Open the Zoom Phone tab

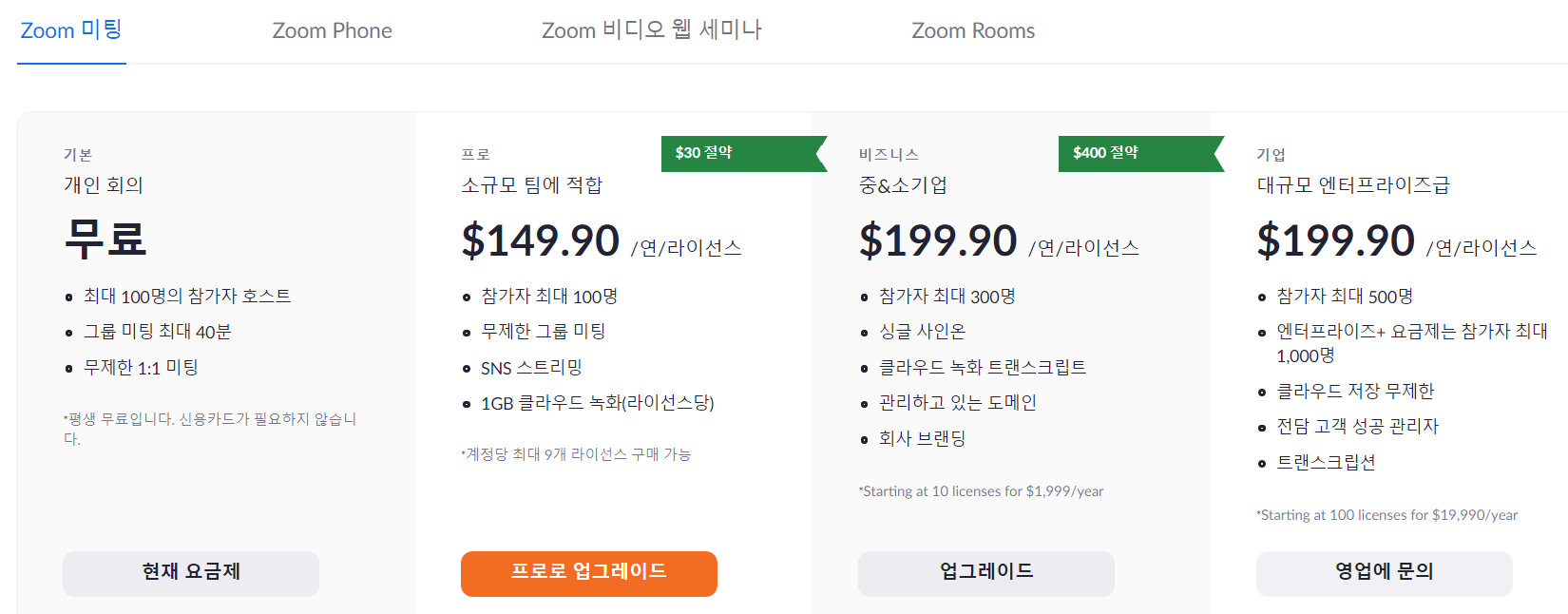click(332, 30)
